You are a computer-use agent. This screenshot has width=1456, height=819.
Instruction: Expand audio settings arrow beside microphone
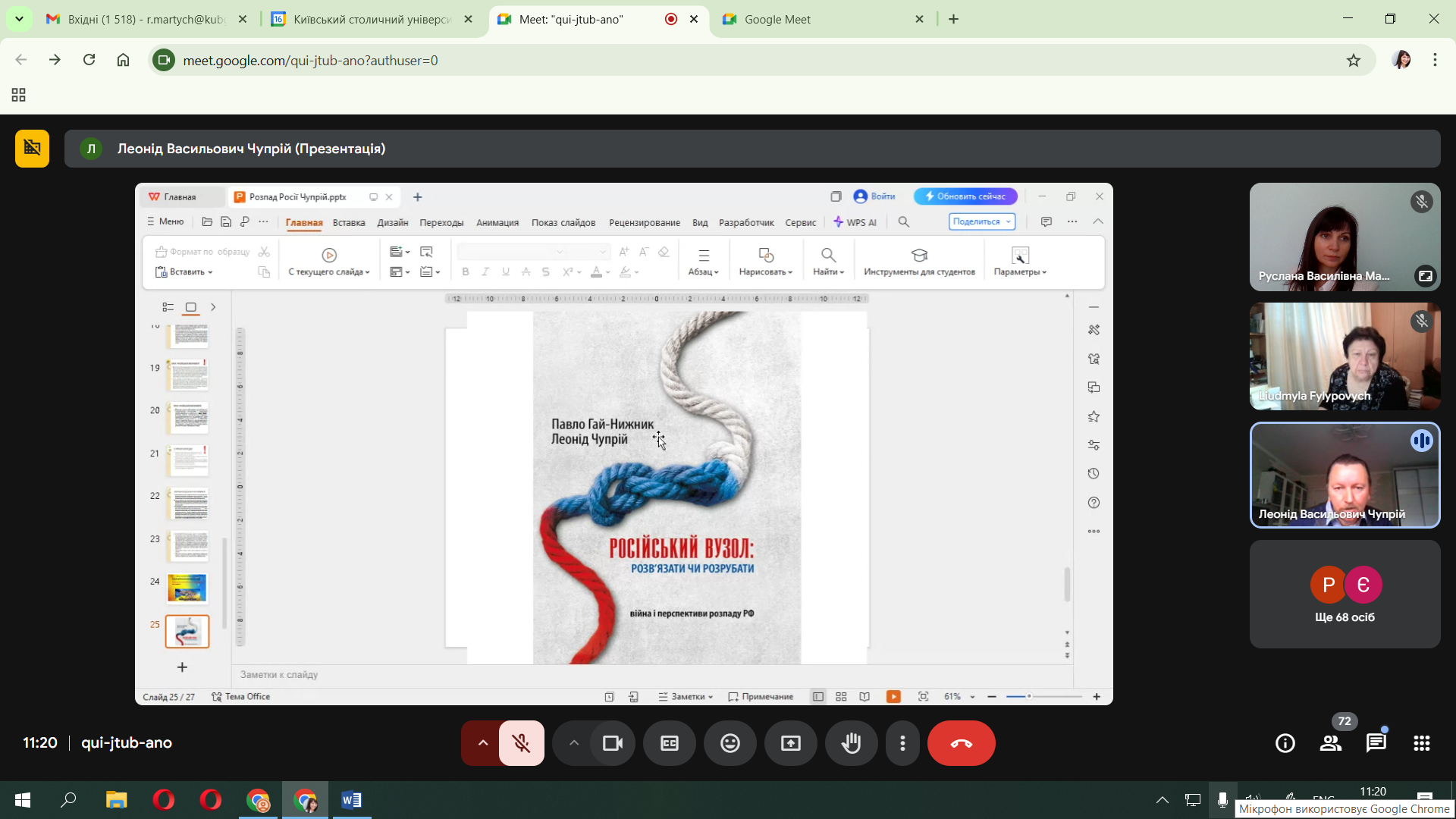coord(482,743)
